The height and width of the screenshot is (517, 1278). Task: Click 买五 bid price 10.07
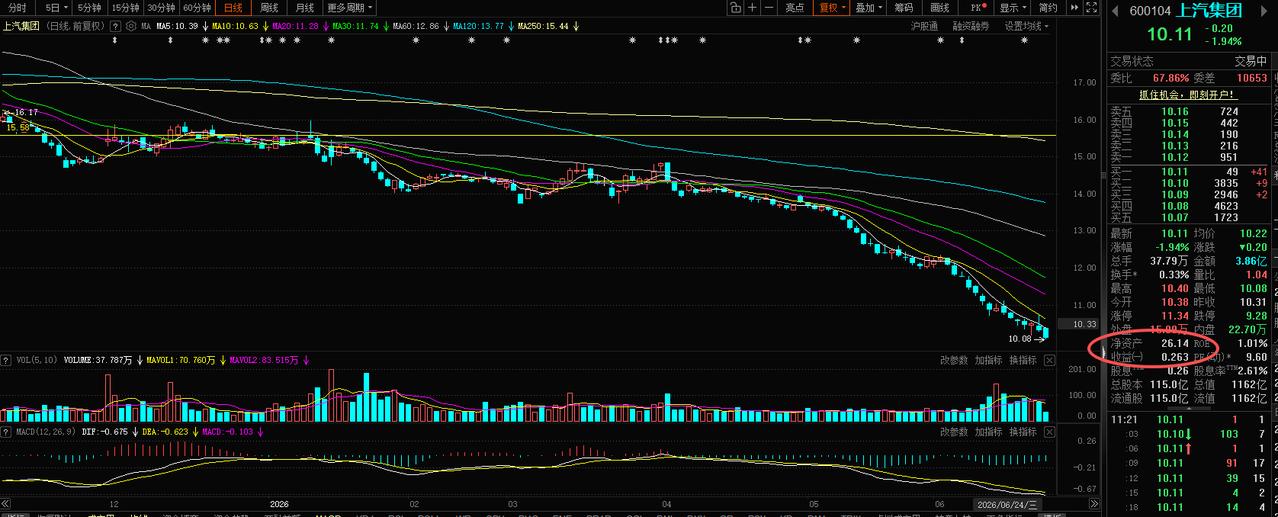[1174, 217]
